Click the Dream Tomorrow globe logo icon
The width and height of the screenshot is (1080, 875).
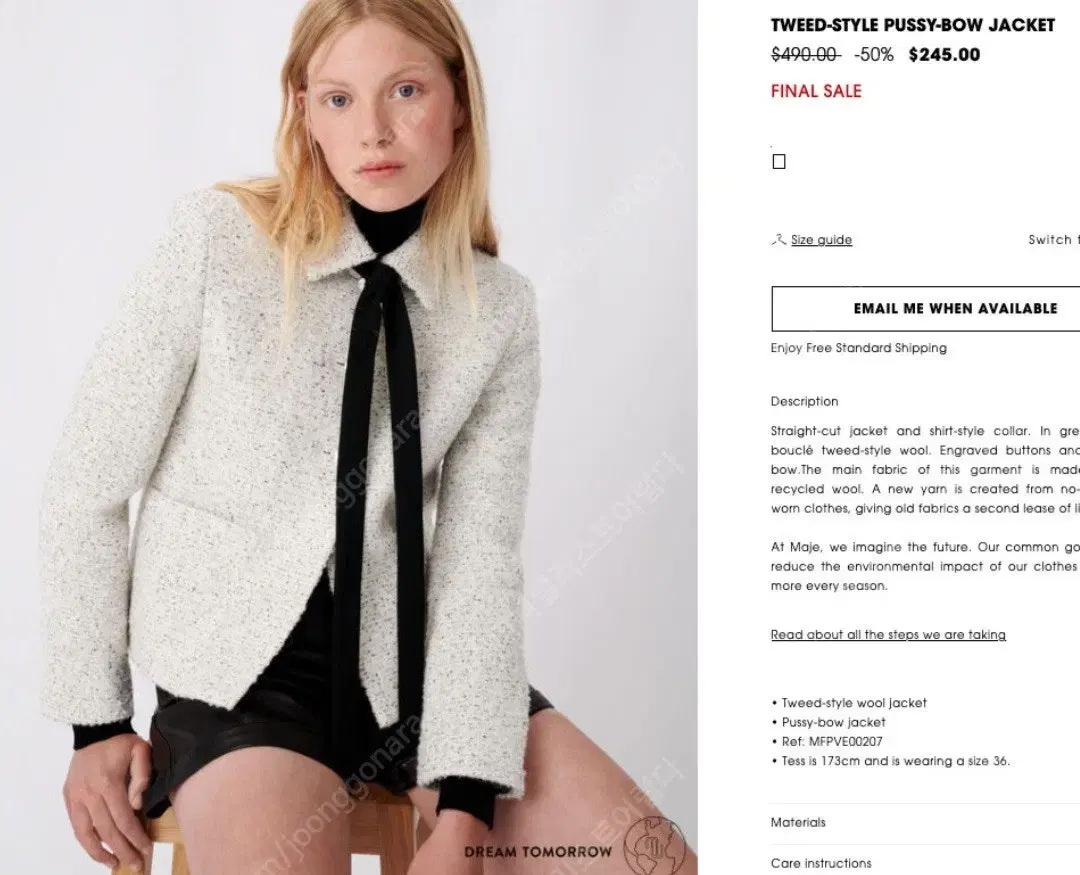point(654,845)
